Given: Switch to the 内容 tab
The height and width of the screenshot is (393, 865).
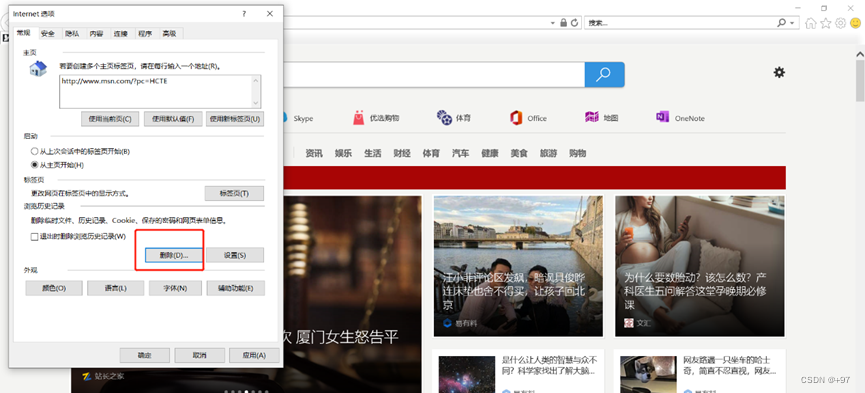Looking at the screenshot, I should click(97, 34).
